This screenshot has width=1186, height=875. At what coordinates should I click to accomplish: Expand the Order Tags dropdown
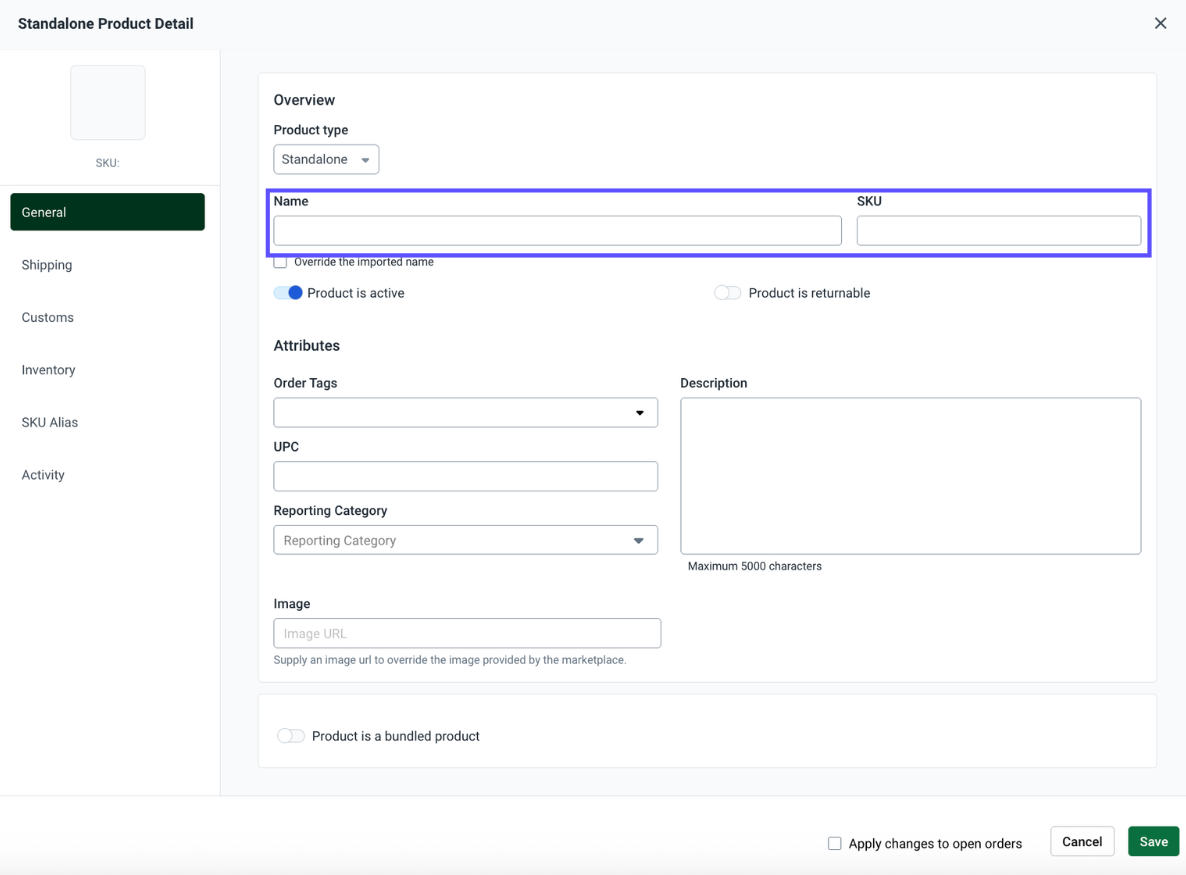[x=465, y=413]
